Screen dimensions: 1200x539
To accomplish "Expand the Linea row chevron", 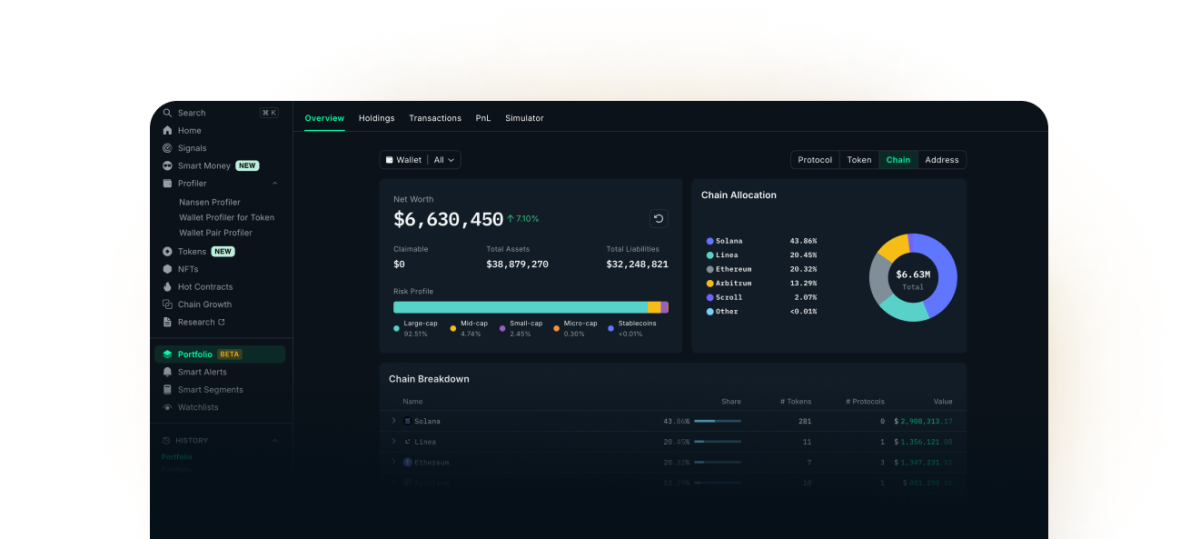I will [394, 442].
